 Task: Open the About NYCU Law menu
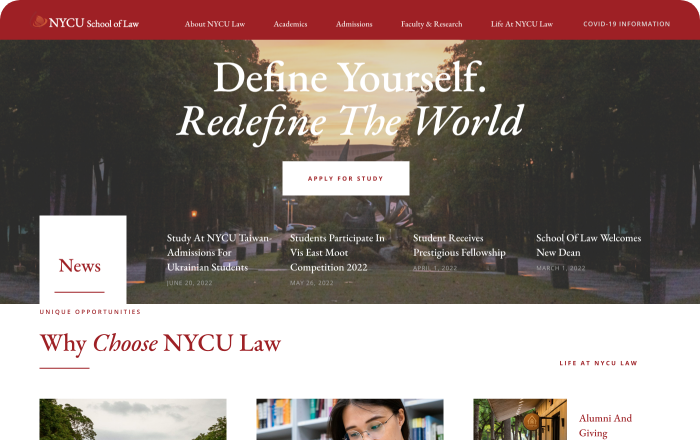[215, 24]
